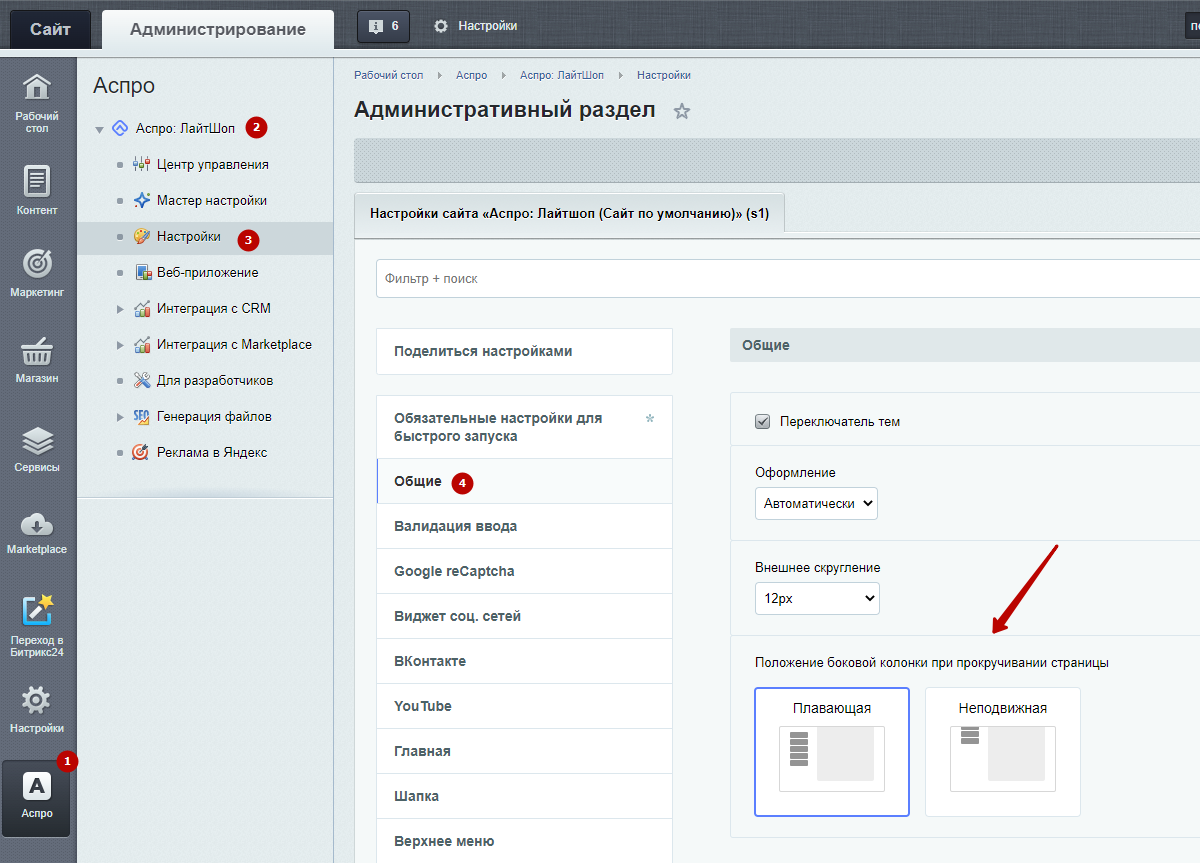1200x863 pixels.
Task: Add page to favorites with star icon
Action: 682,111
